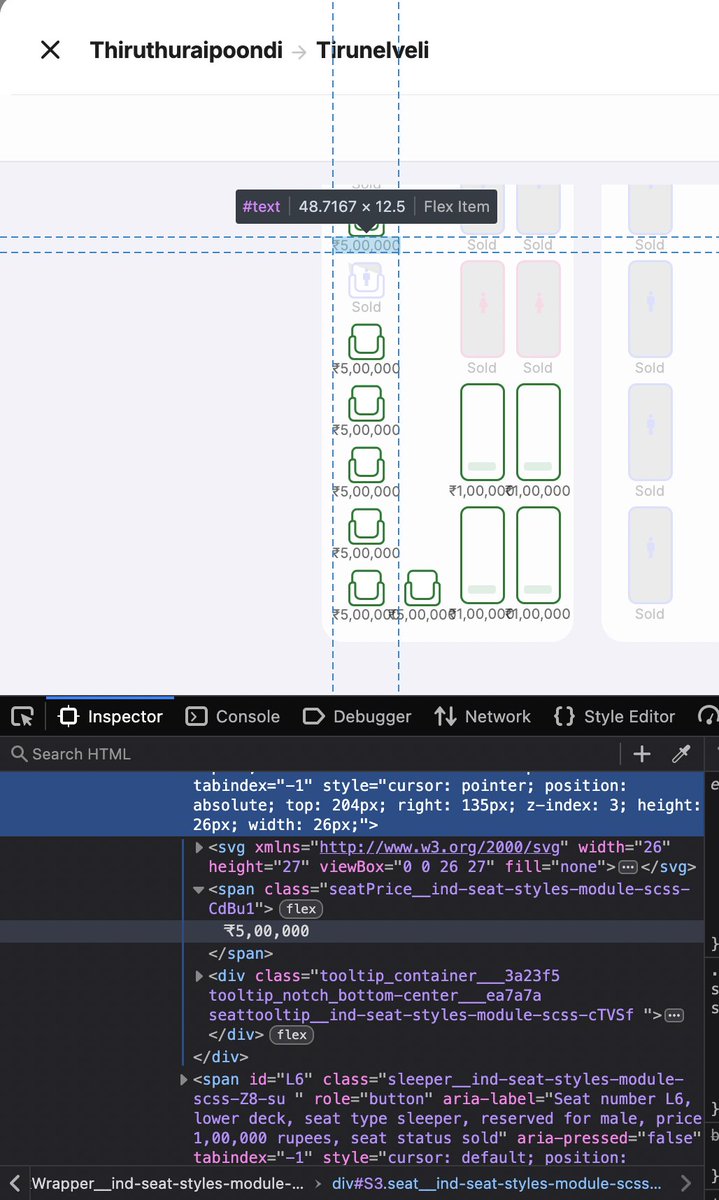Click the ellipsis badge of tooltip_container div
719x1200 pixels.
coord(674,1015)
